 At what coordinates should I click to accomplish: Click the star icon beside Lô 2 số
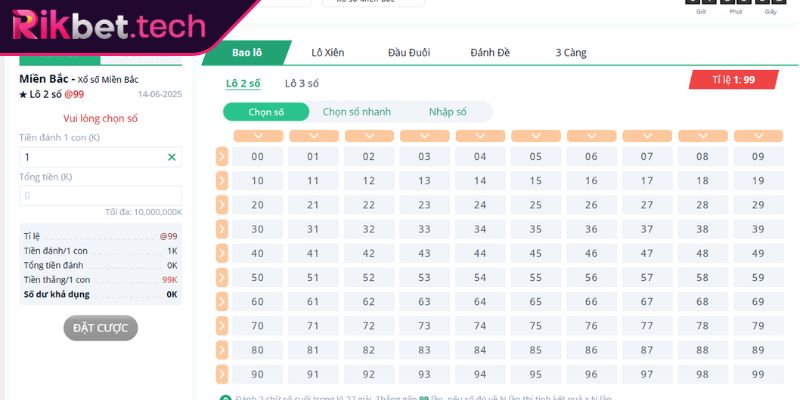[x=24, y=94]
